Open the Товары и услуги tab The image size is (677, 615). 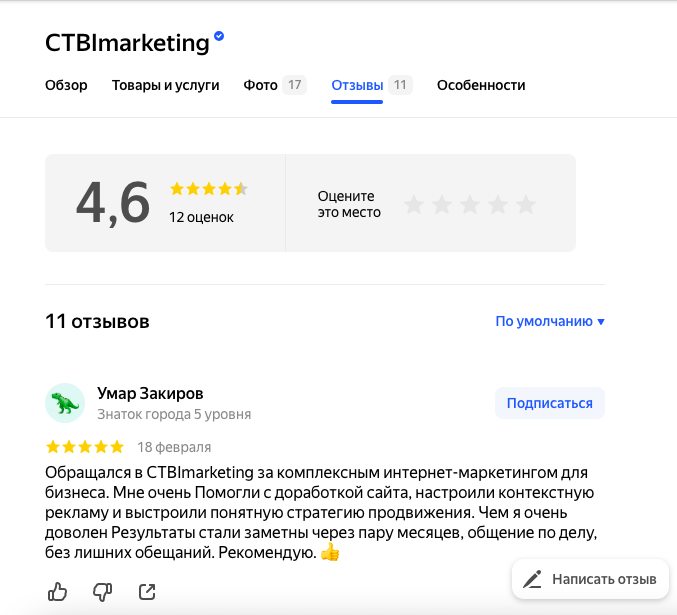pos(165,85)
